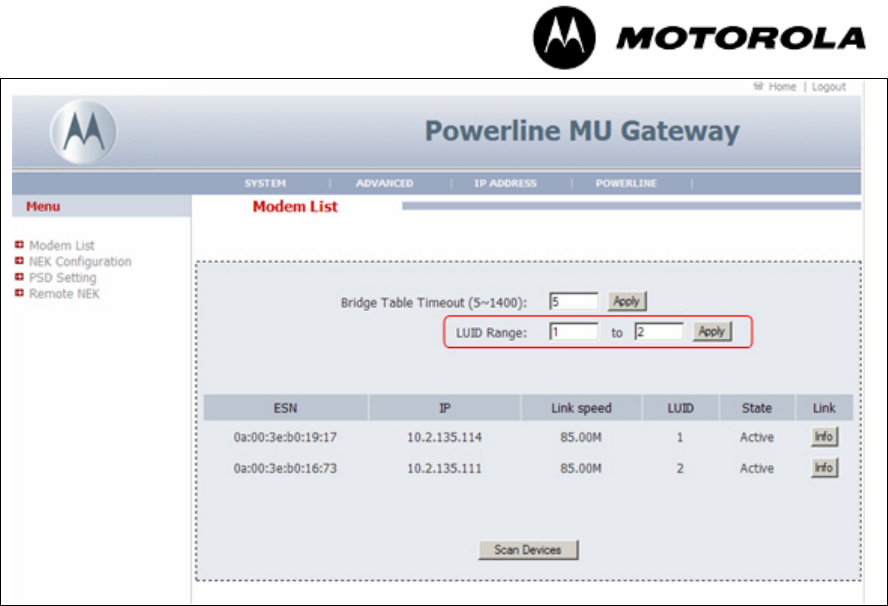Click the round Motorola logo in gateway banner
The height and width of the screenshot is (606, 888).
pos(84,132)
